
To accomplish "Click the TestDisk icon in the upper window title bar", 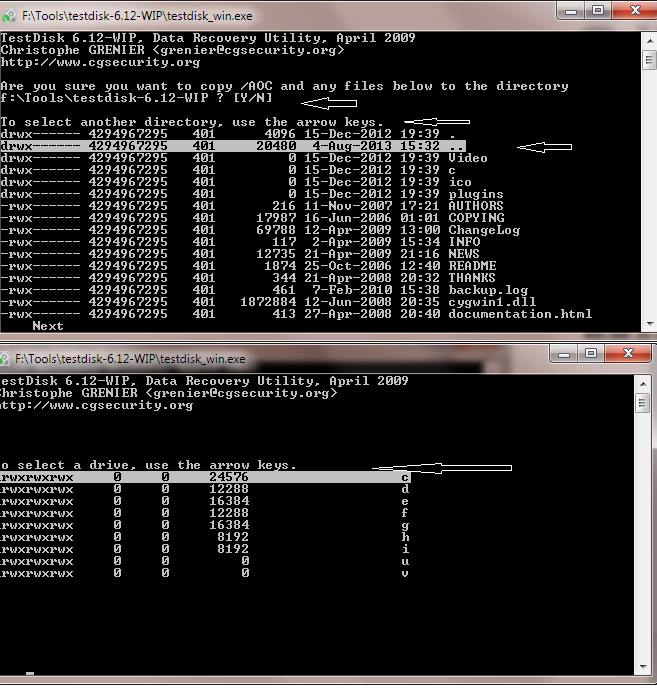I will click(8, 16).
